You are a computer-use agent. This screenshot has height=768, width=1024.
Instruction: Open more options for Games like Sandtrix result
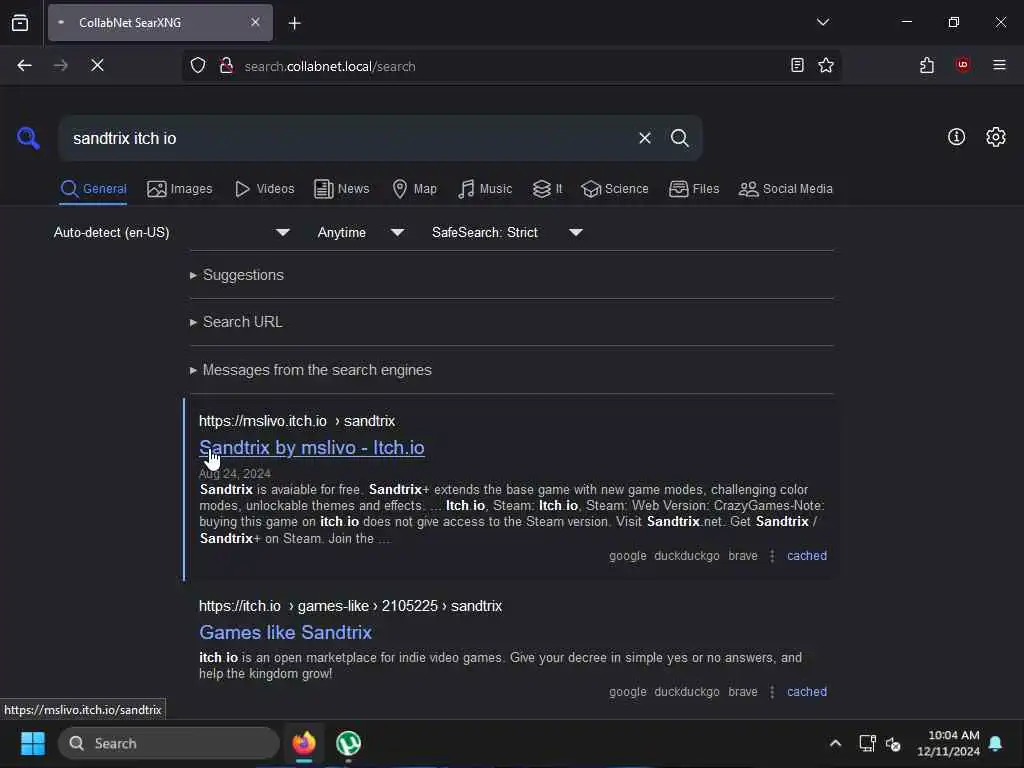tap(772, 692)
